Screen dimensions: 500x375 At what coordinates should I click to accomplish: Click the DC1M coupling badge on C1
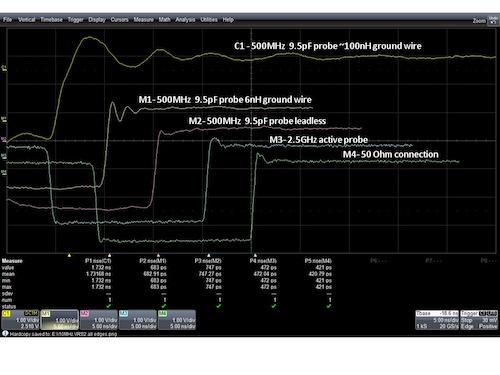click(31, 314)
